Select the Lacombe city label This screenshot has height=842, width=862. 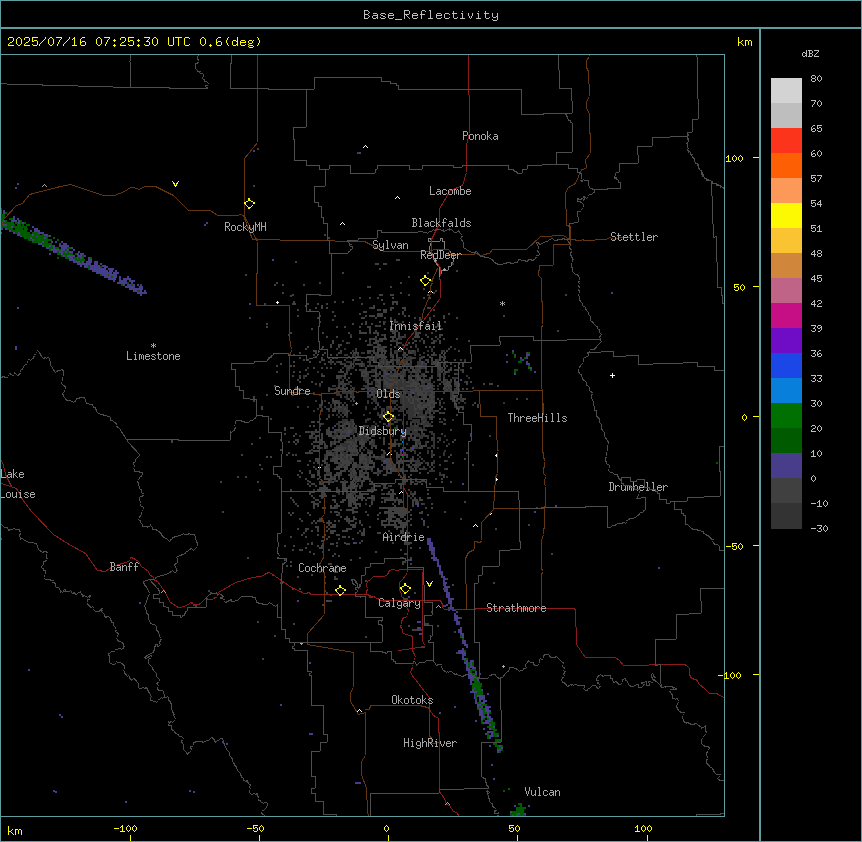(450, 191)
